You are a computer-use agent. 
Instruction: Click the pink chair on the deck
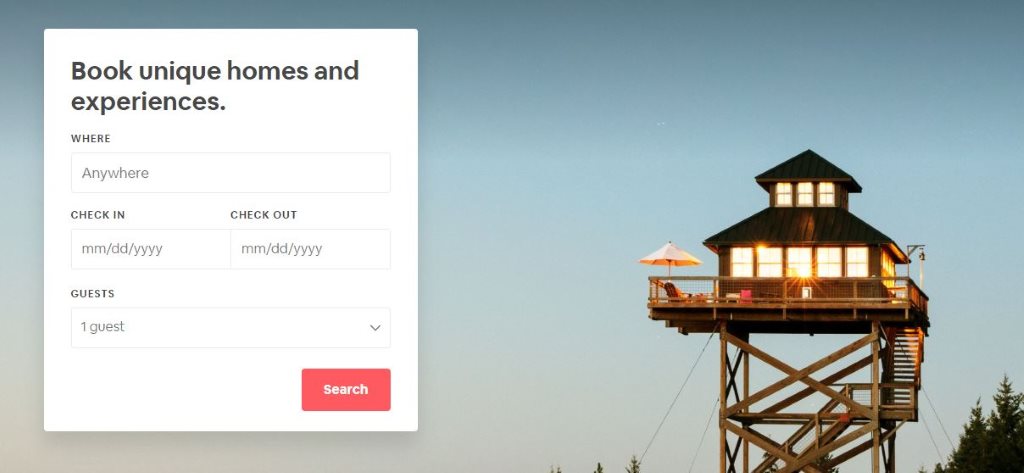pos(746,295)
